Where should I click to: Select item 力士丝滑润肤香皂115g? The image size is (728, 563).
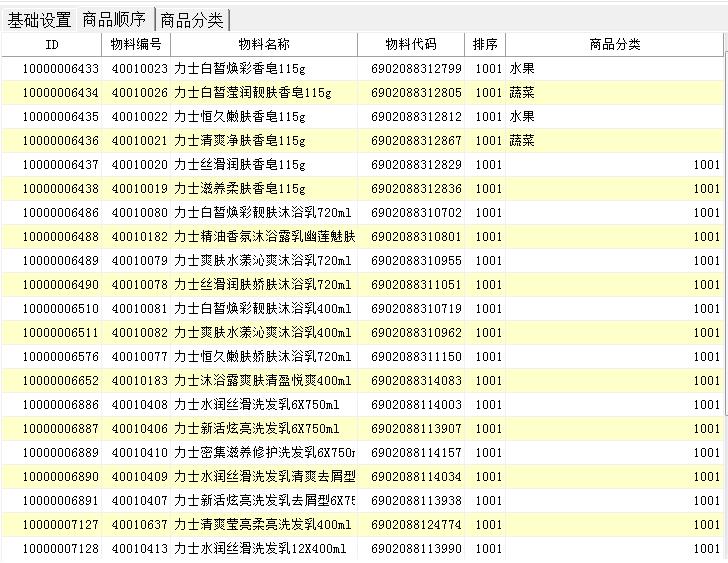click(240, 165)
